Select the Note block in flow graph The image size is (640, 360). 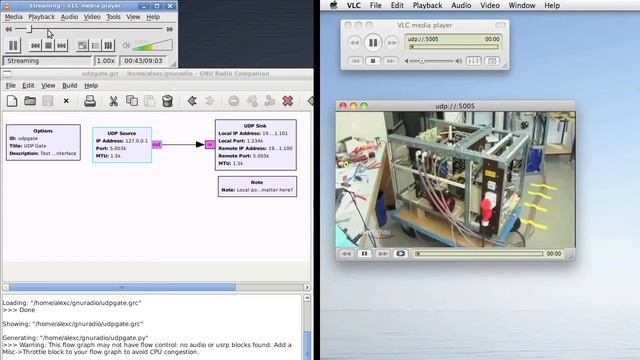(x=257, y=186)
